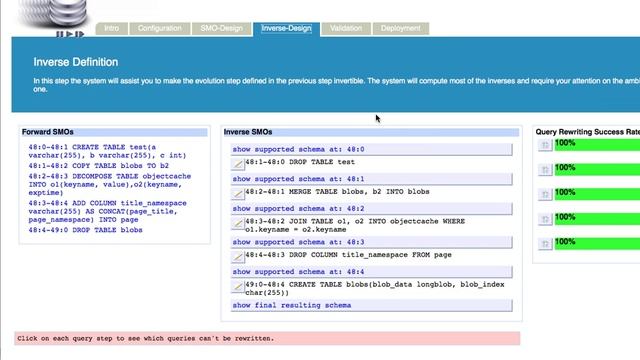Edit the DROP TABLE test inverse SMO

click(x=238, y=164)
